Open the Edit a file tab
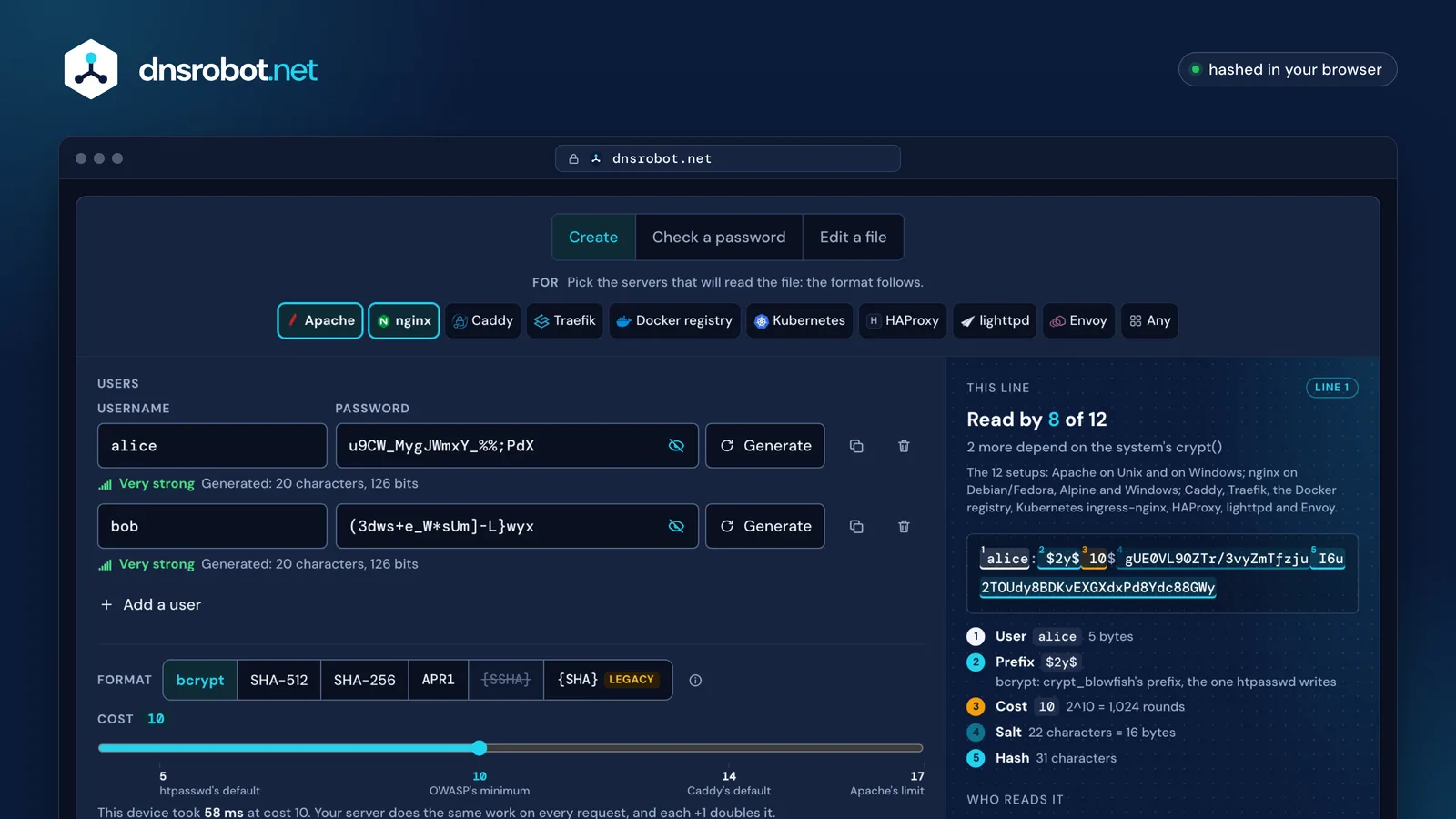The image size is (1456, 819). [853, 237]
